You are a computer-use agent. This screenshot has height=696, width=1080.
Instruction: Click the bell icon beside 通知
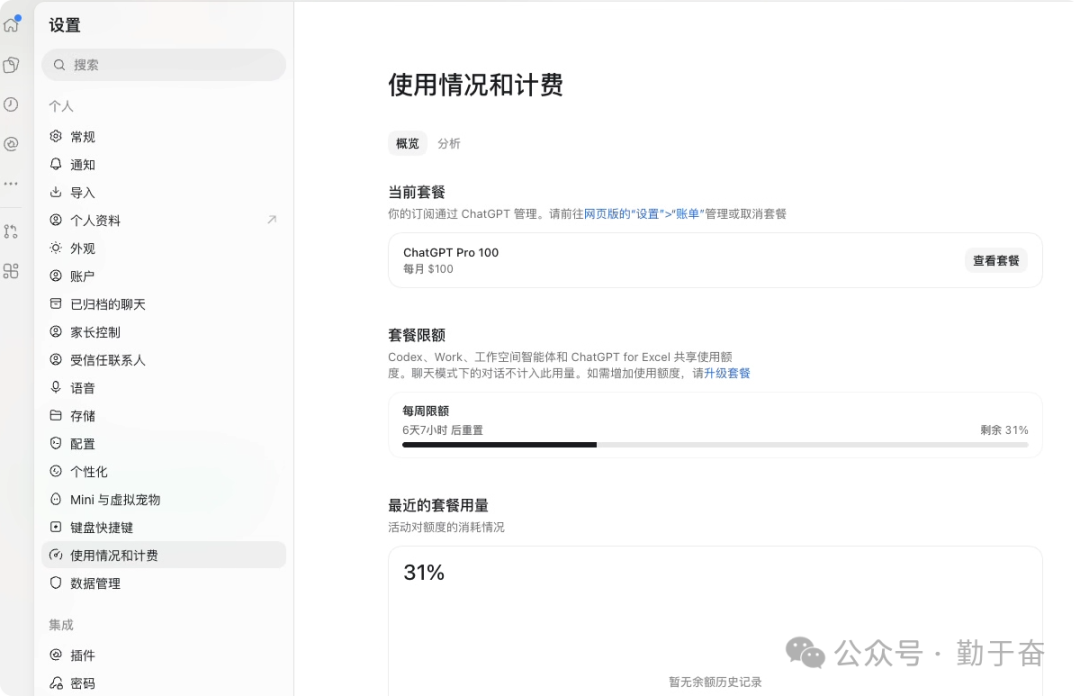[x=56, y=164]
